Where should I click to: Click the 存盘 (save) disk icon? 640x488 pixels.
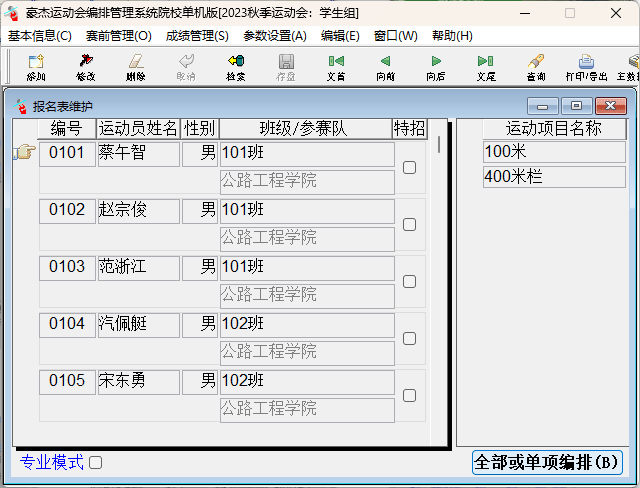pos(286,67)
